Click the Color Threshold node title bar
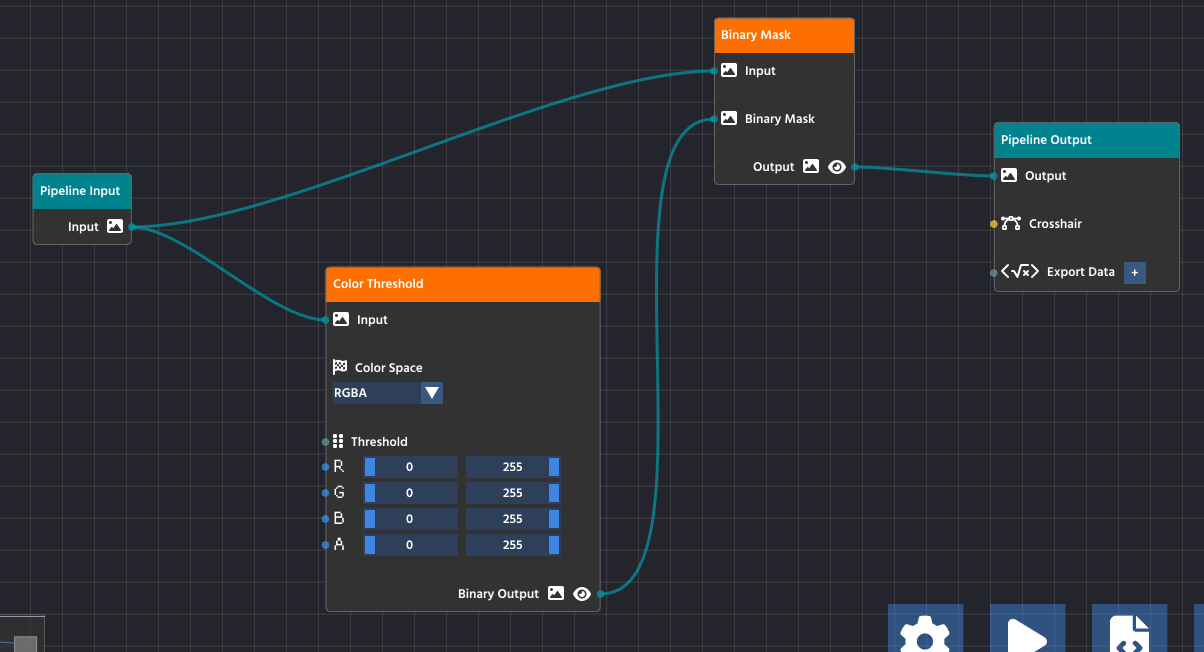The image size is (1204, 652). tap(462, 283)
